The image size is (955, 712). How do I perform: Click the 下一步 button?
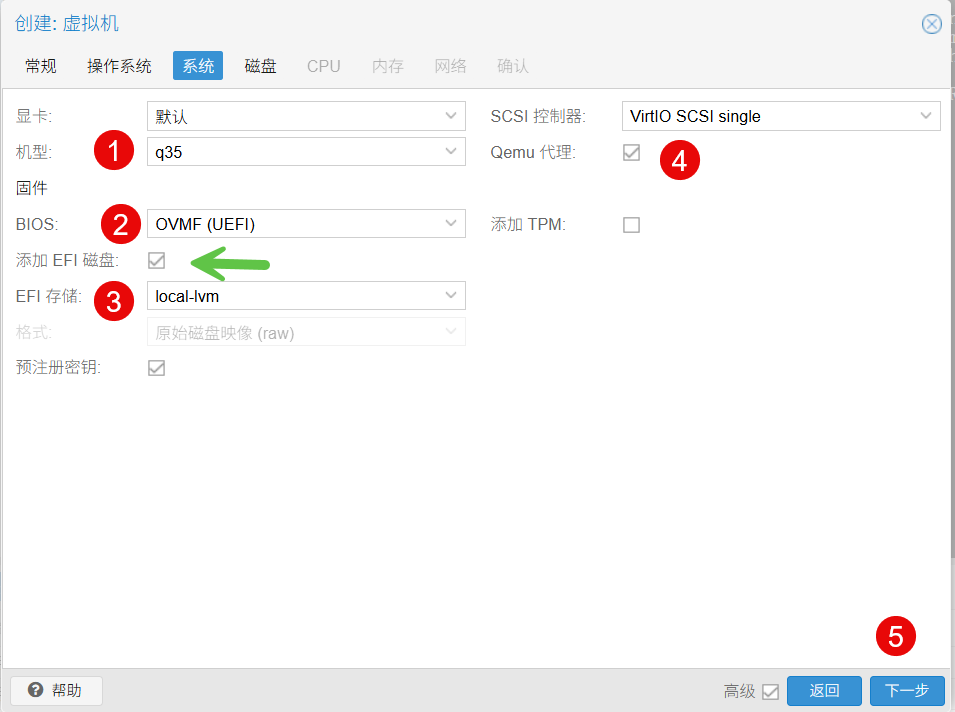[907, 691]
